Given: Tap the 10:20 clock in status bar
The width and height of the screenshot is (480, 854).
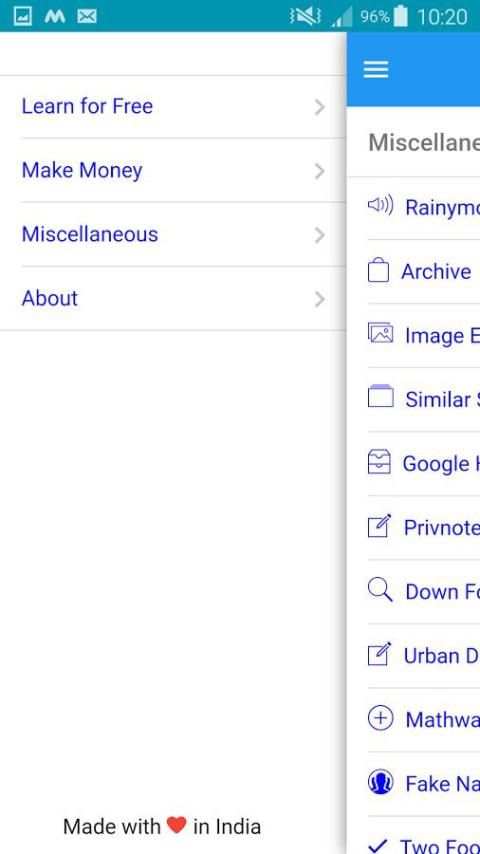Looking at the screenshot, I should pyautogui.click(x=442, y=17).
